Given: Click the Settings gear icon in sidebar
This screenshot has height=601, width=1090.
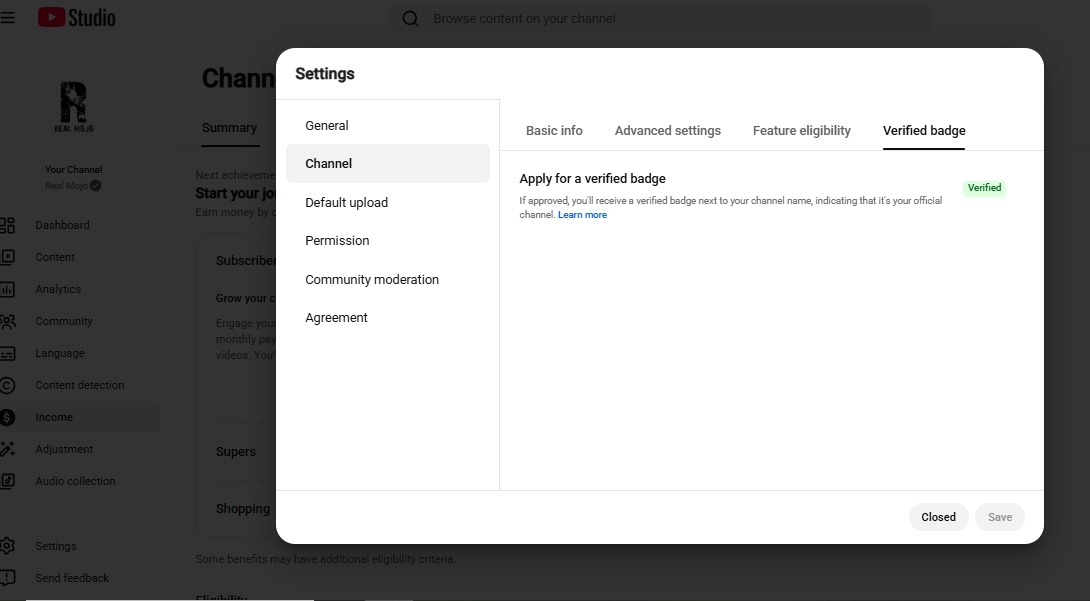Looking at the screenshot, I should coord(7,546).
